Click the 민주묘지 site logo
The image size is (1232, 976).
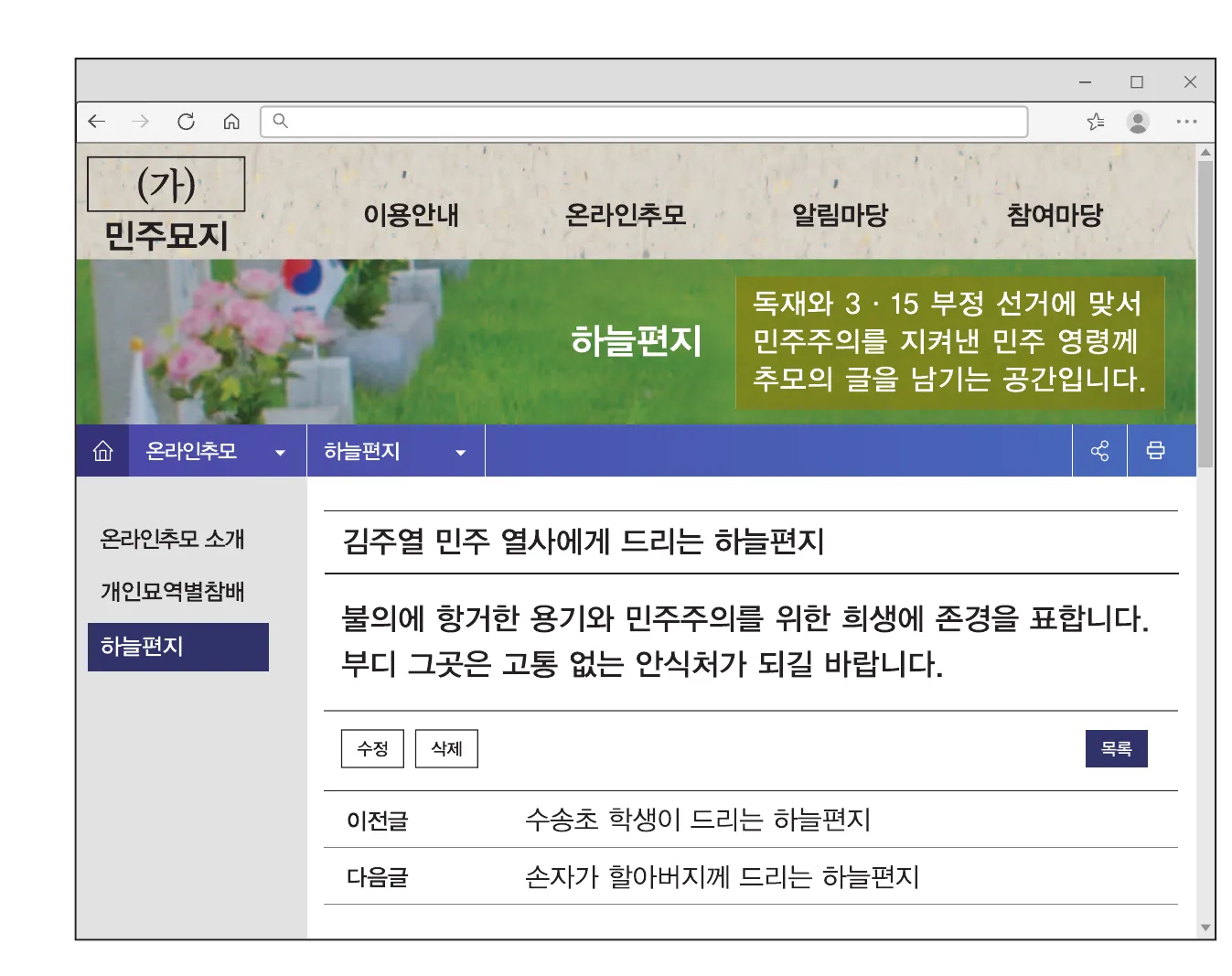pyautogui.click(x=166, y=235)
